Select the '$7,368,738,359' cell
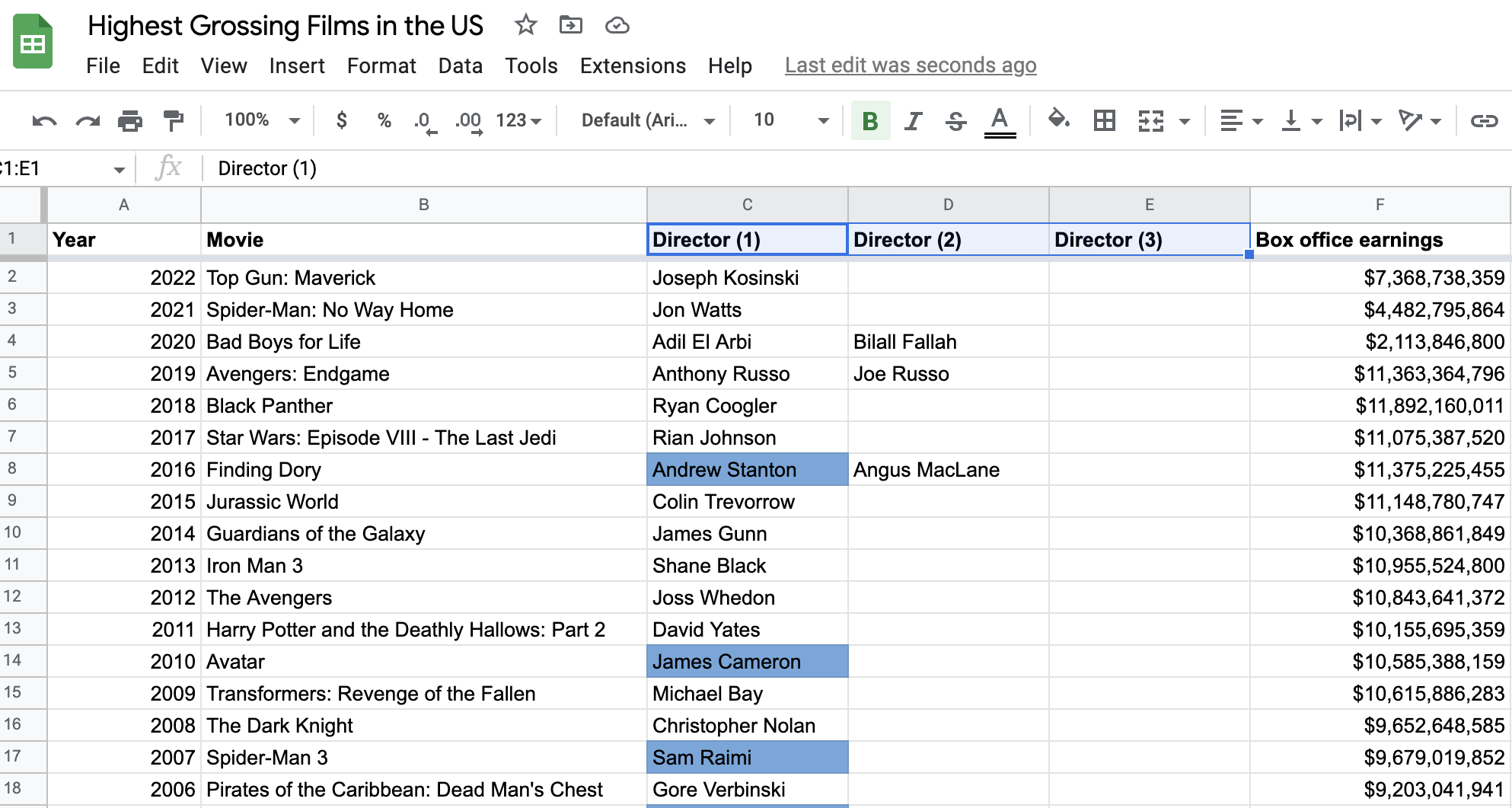1512x808 pixels. [x=1380, y=277]
